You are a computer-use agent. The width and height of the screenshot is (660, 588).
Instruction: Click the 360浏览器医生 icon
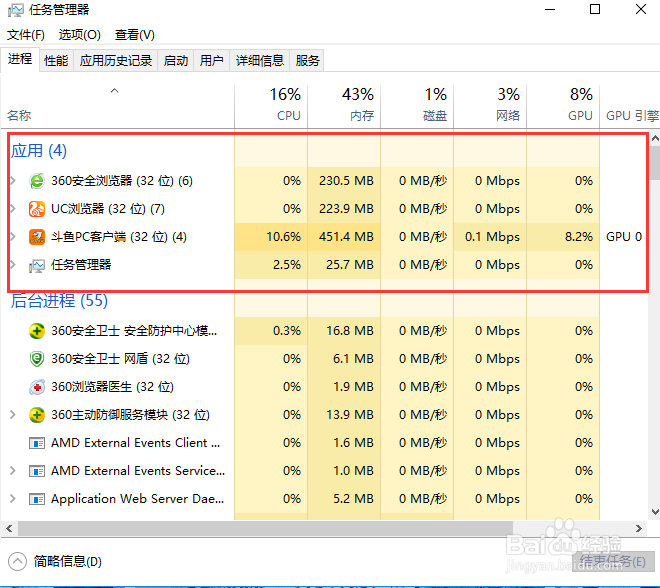[37, 387]
